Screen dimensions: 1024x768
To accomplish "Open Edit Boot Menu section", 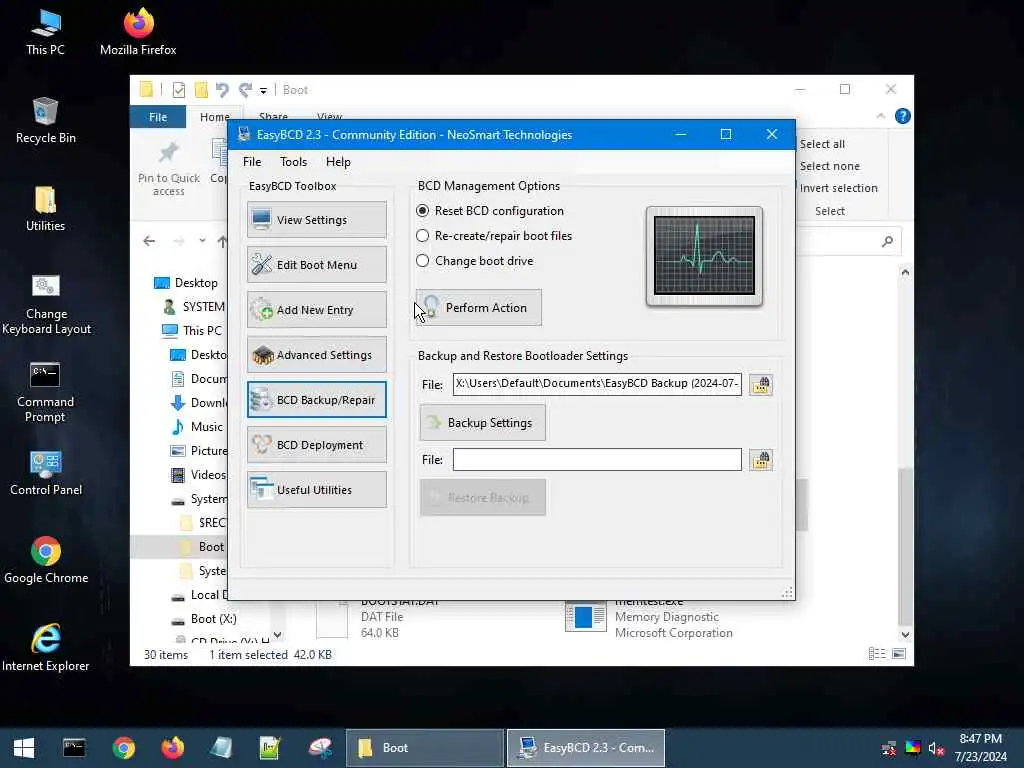I will 317,264.
